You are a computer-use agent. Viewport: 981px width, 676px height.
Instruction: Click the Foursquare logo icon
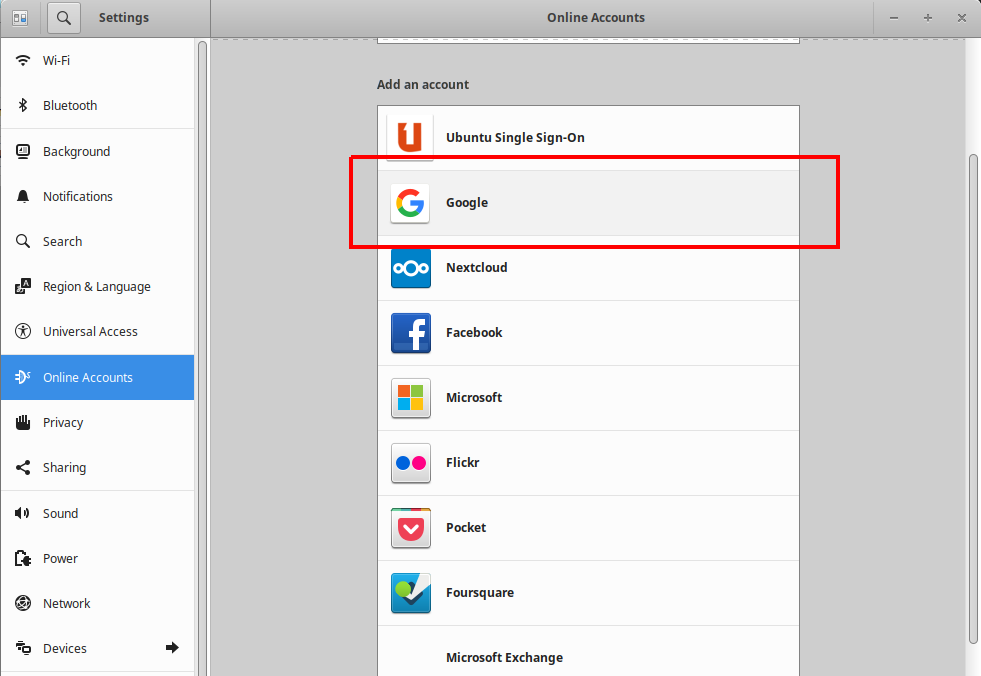coord(410,593)
